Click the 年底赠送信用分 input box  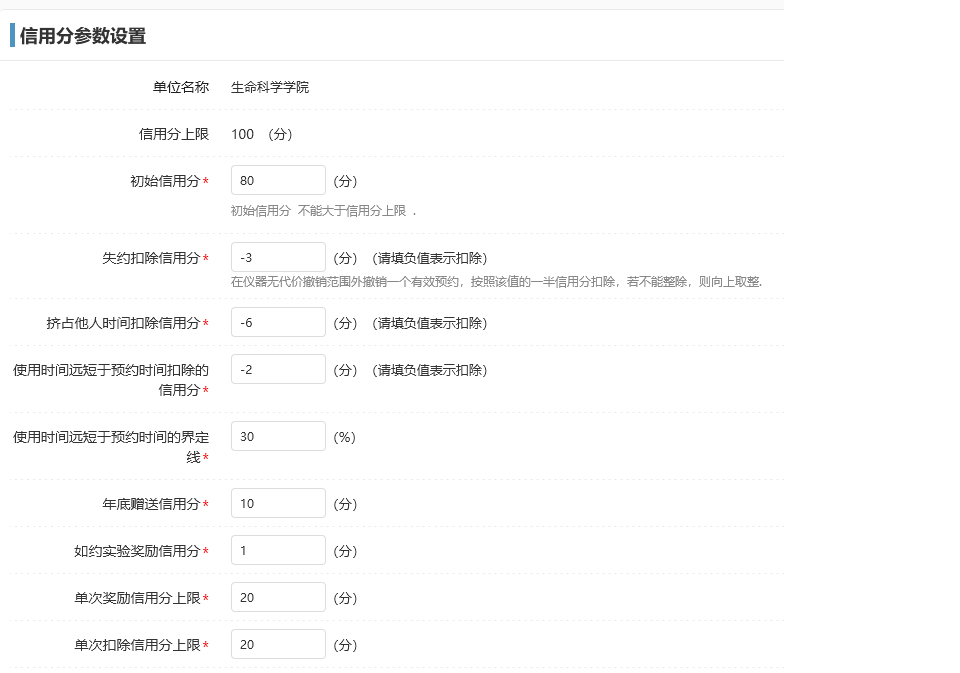(277, 503)
